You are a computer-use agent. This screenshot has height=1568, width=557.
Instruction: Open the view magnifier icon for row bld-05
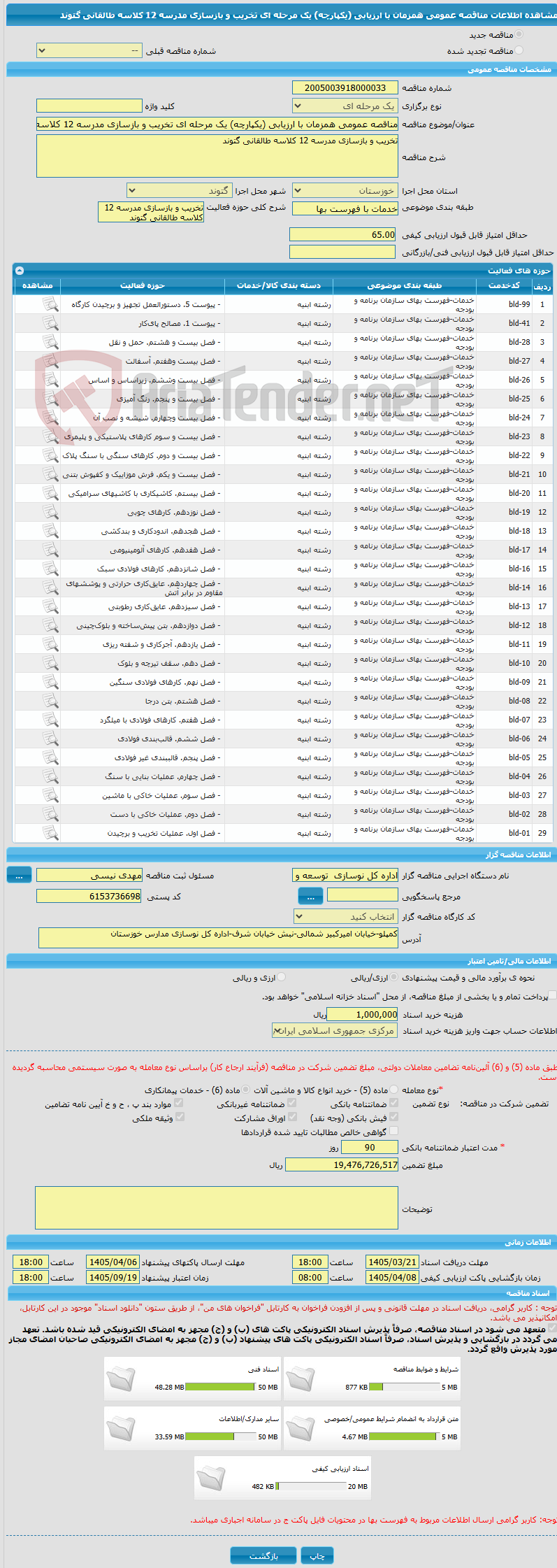[x=50, y=757]
